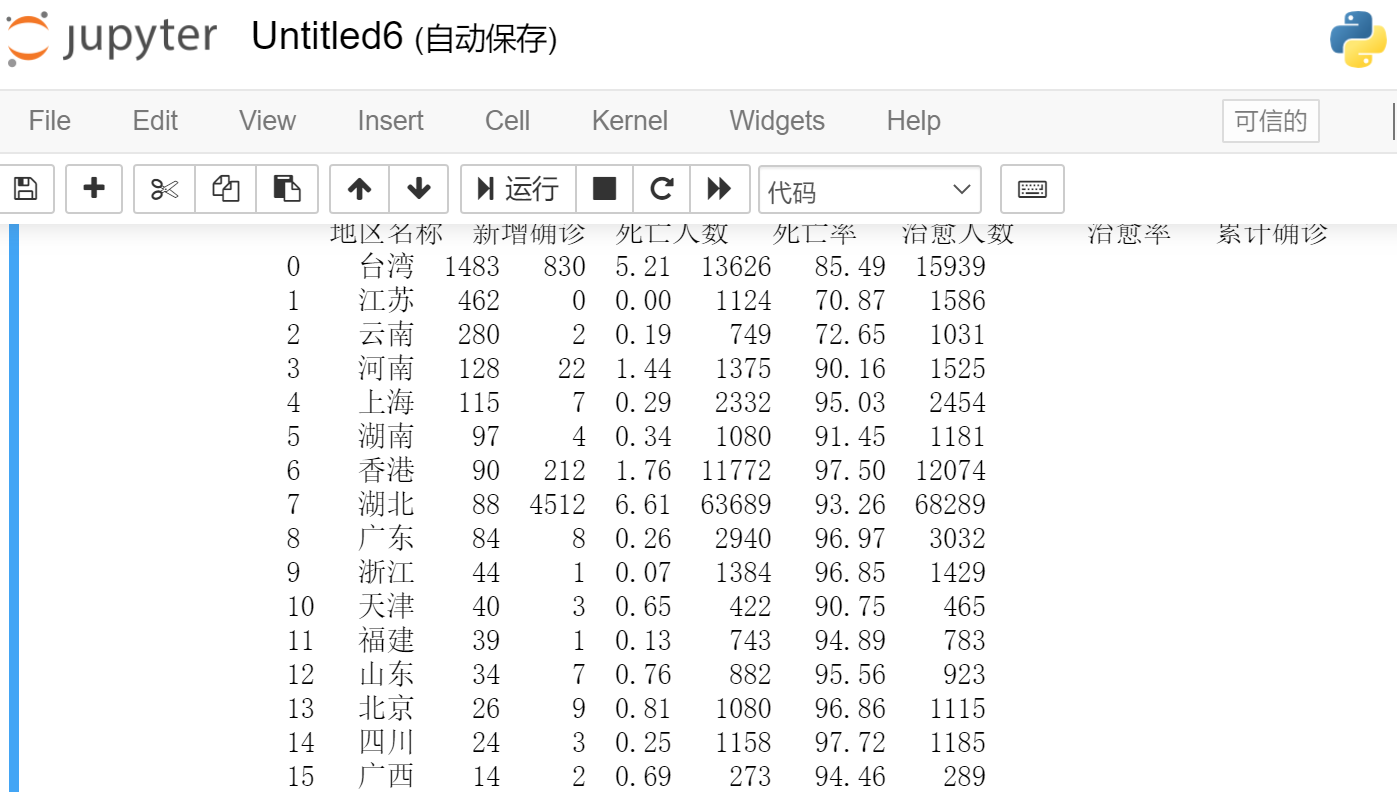Open the Help menu
This screenshot has height=792, width=1397.
coord(913,121)
